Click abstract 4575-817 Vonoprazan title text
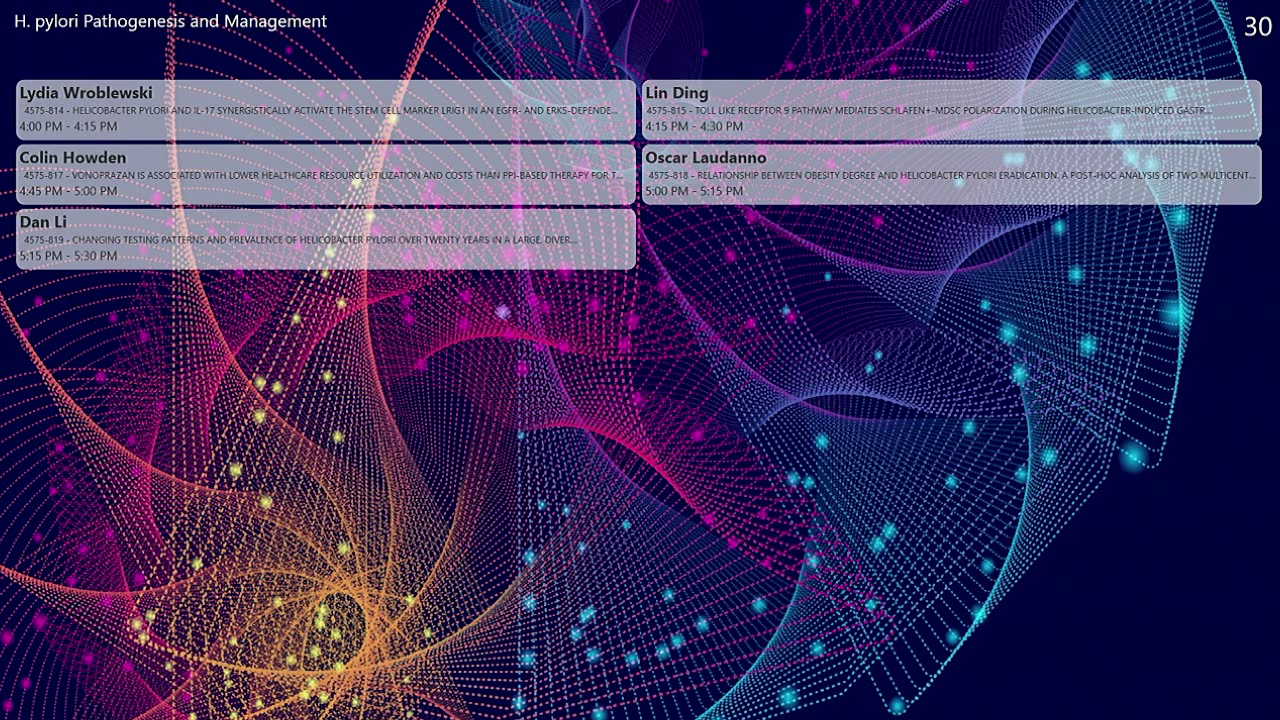The width and height of the screenshot is (1280, 720). click(x=323, y=175)
